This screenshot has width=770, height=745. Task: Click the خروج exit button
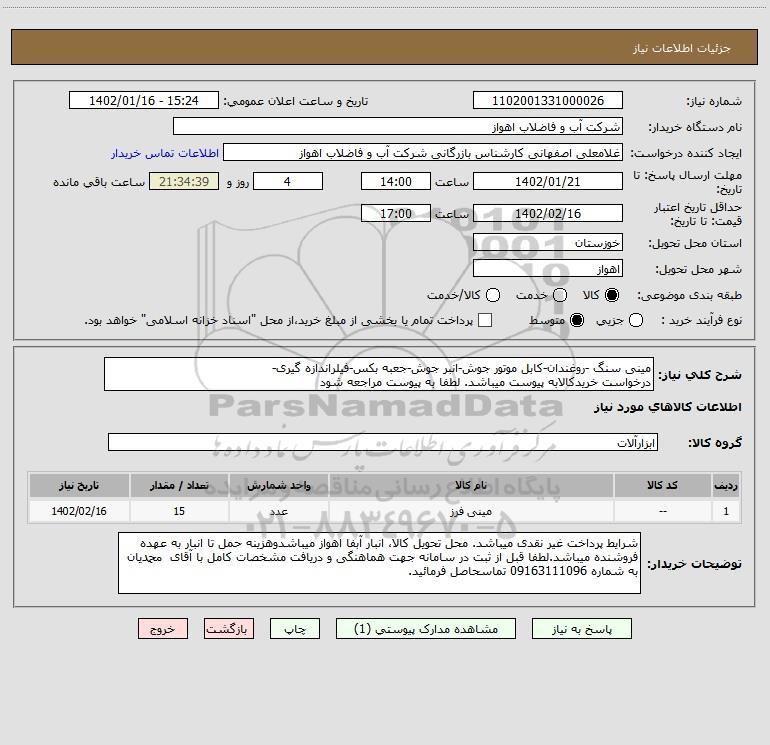click(x=163, y=629)
